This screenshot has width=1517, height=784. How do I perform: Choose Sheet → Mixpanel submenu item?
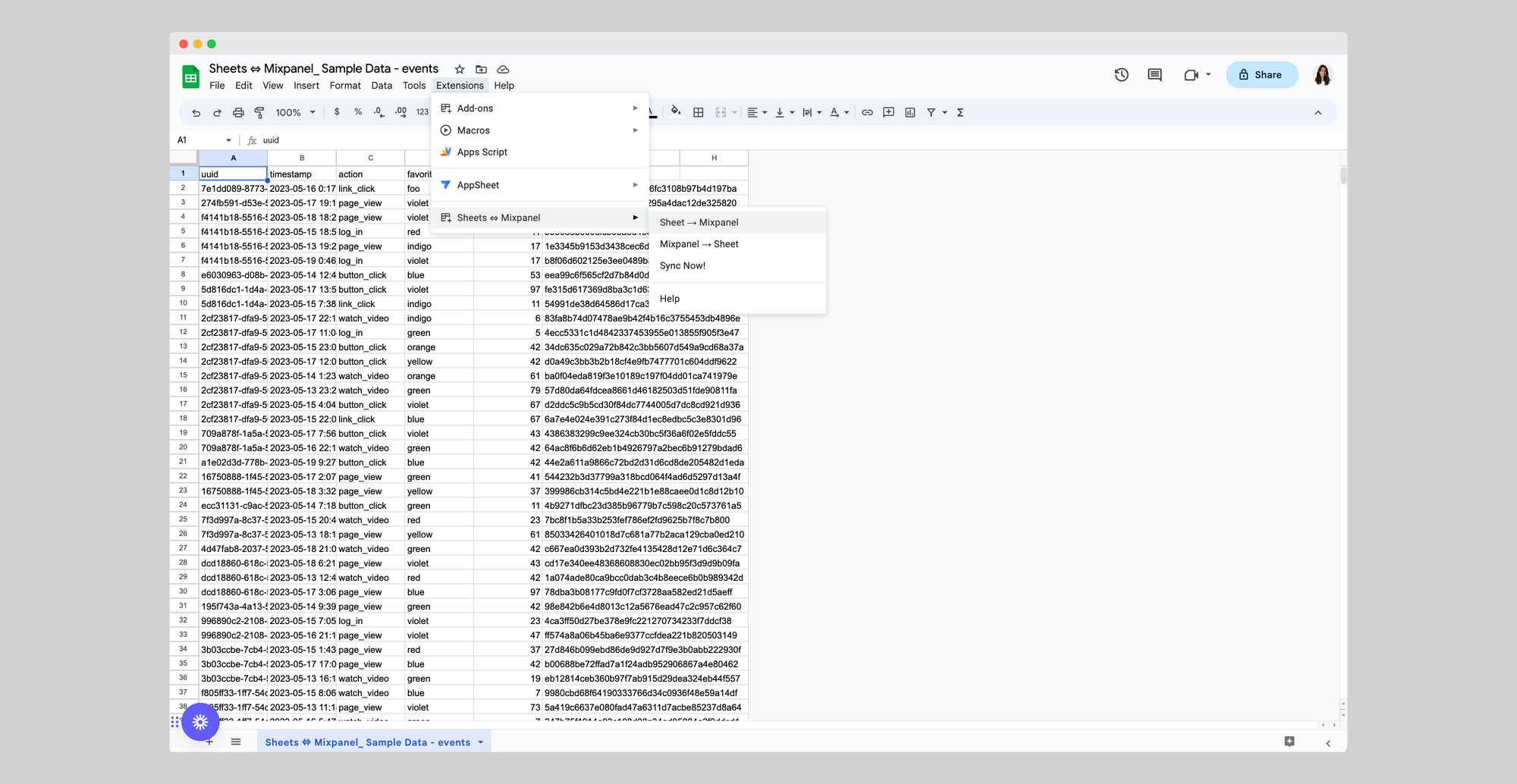737,222
